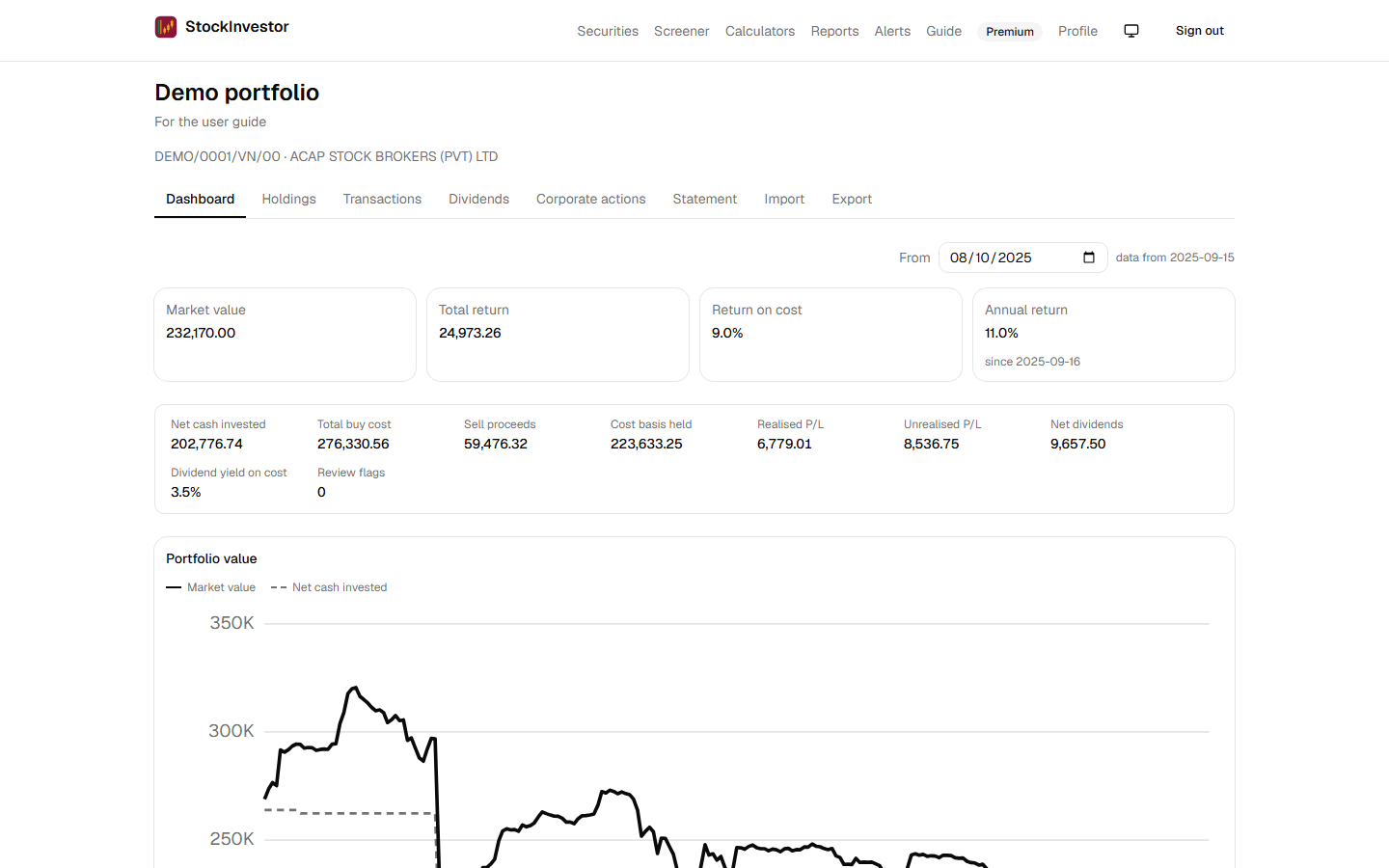Click the 'data from 2025-09-15' text
The width and height of the screenshot is (1389, 868).
(x=1175, y=258)
